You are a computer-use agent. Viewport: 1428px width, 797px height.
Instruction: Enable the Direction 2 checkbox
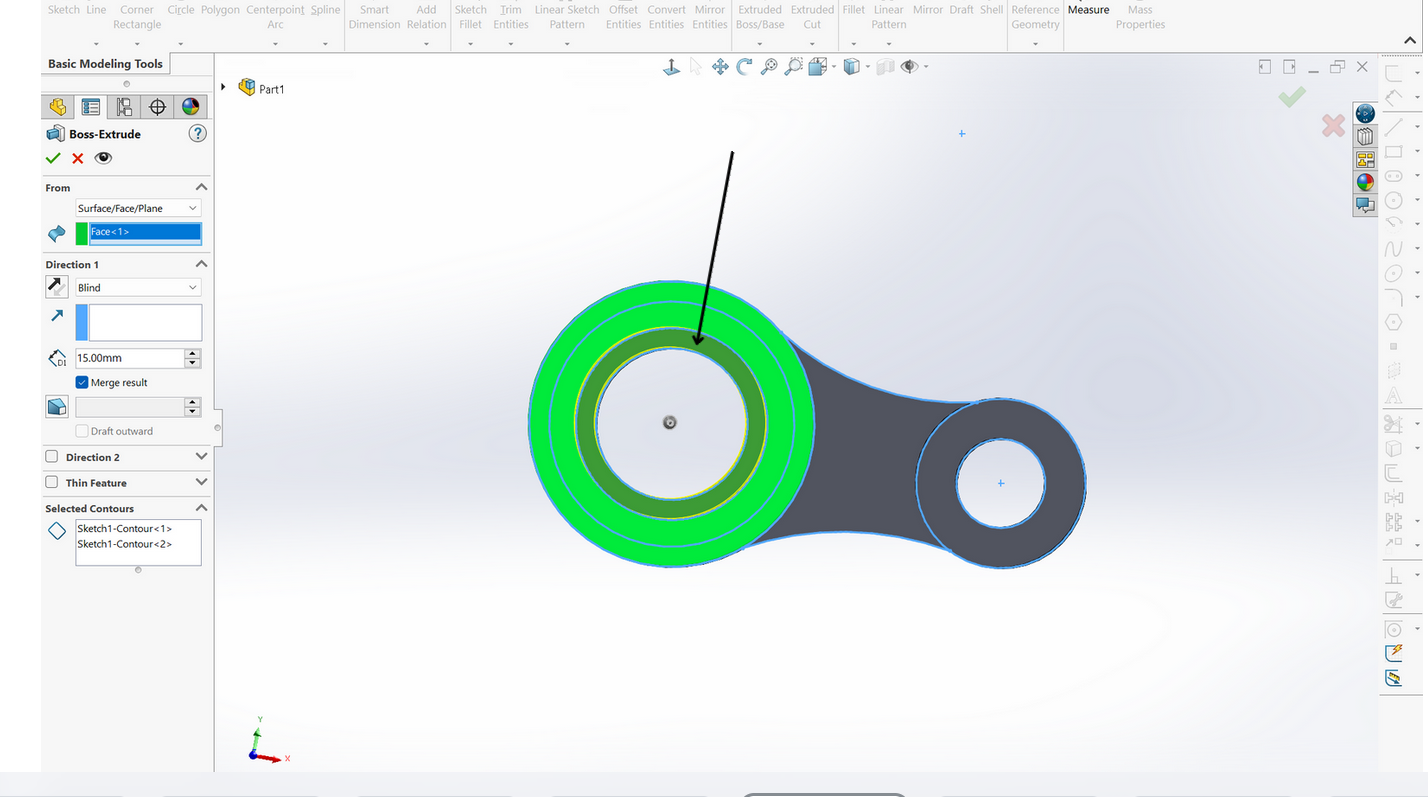(52, 457)
